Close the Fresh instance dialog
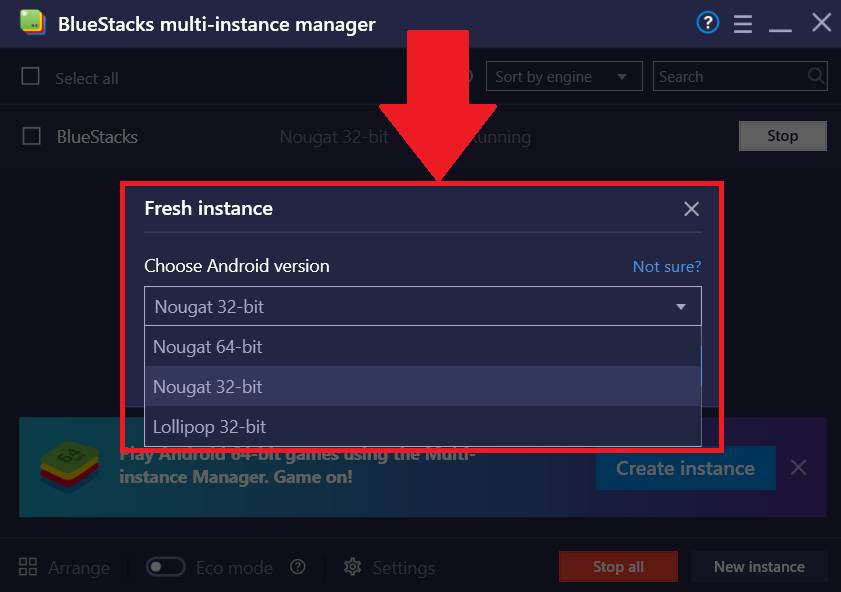This screenshot has height=592, width=841. coord(691,209)
